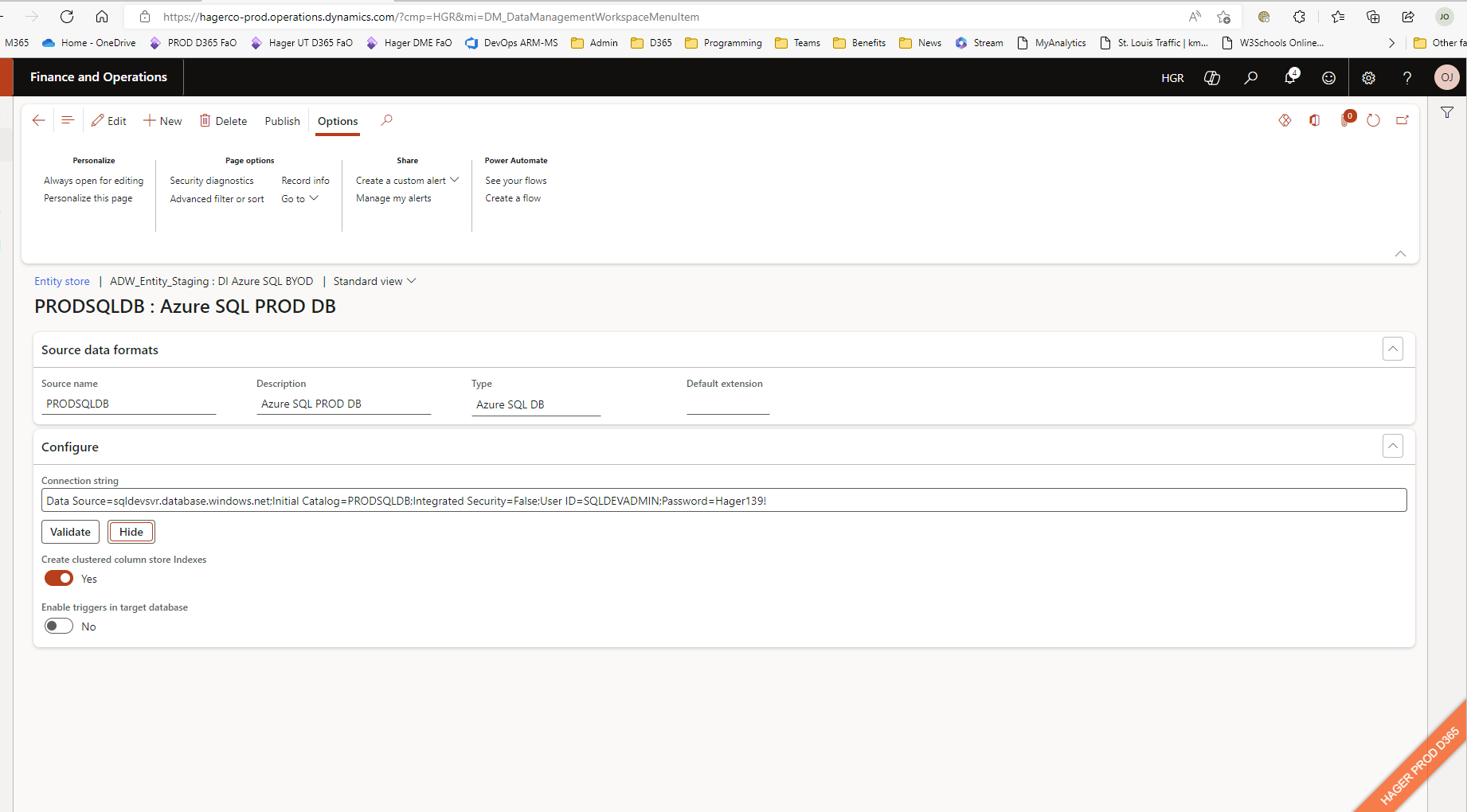1467x812 pixels.
Task: Toggle Create clustered column store Indexes
Action: [x=59, y=578]
